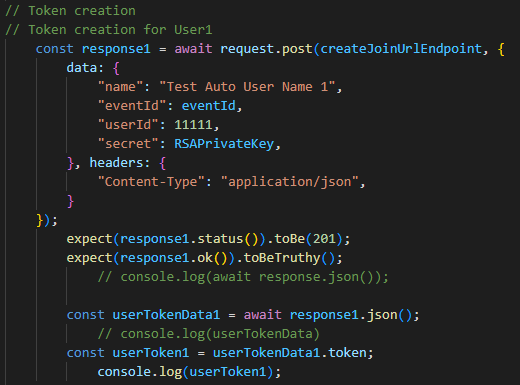This screenshot has width=520, height=385.
Task: Click userTokenData1 in its const declaration
Action: point(166,315)
